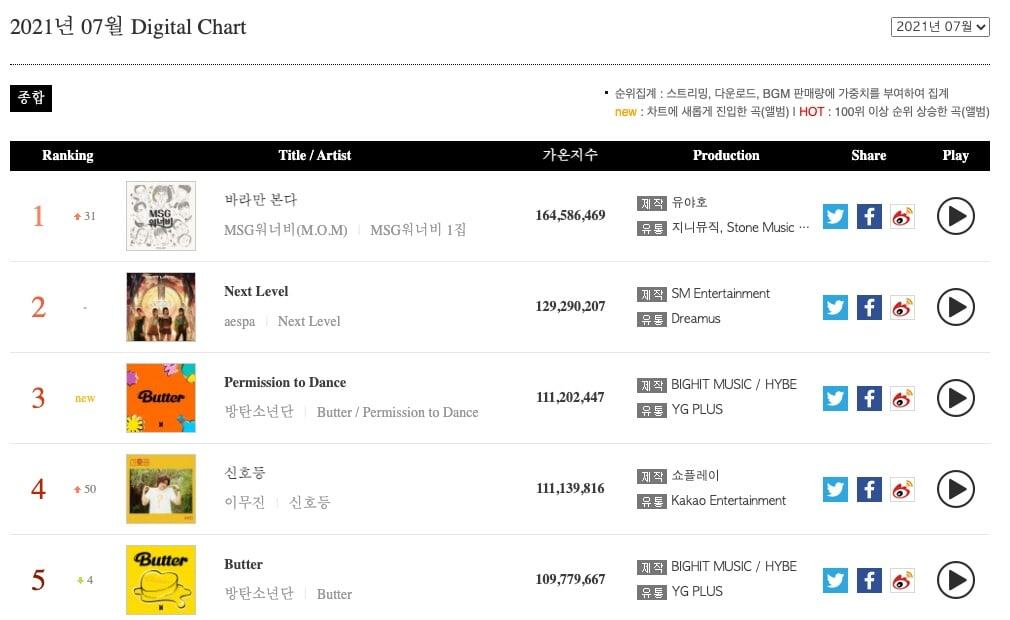
Task: Select the 종합 chart tab
Action: pyautogui.click(x=30, y=98)
